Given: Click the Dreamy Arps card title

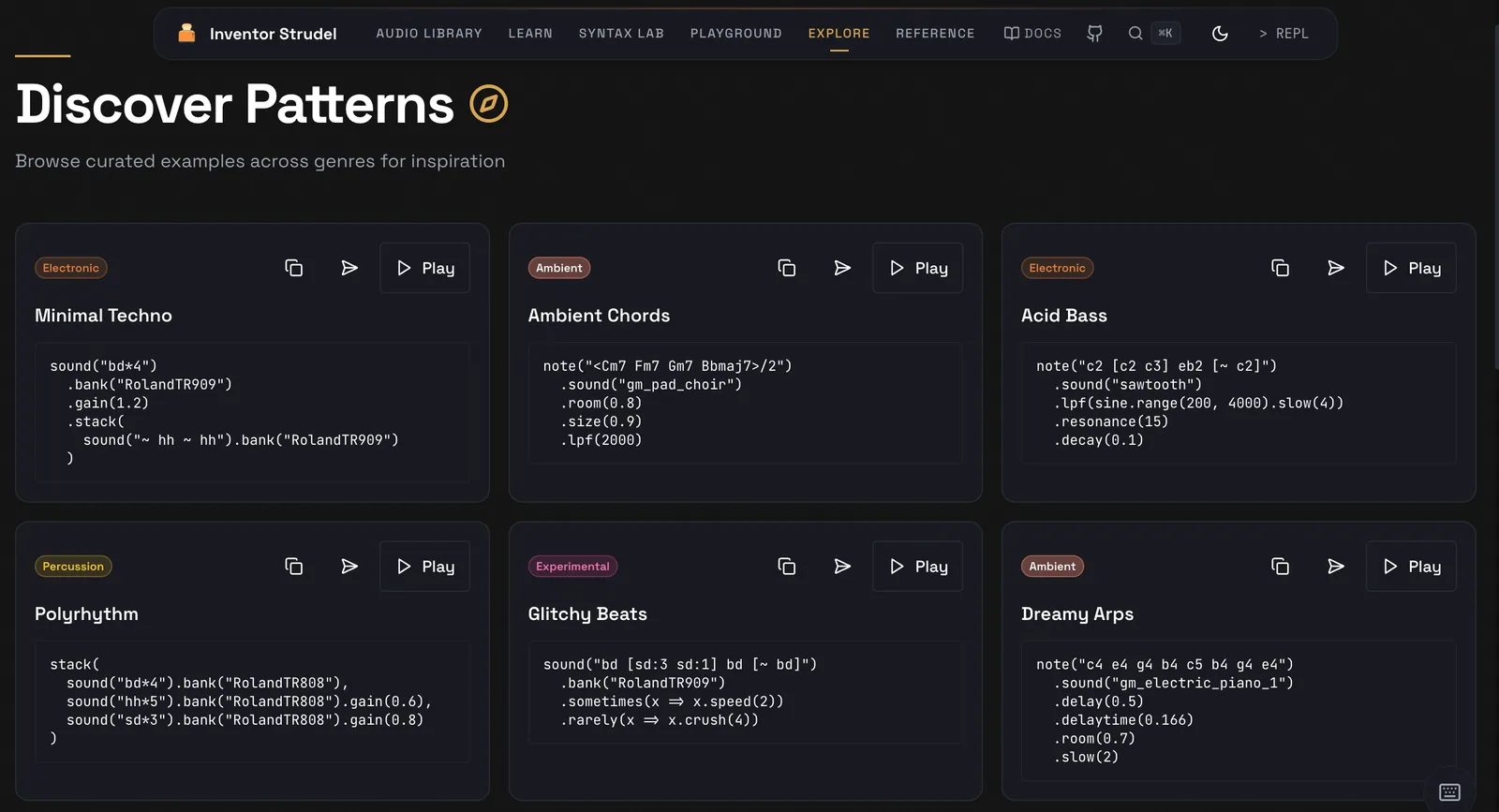Looking at the screenshot, I should [1077, 614].
